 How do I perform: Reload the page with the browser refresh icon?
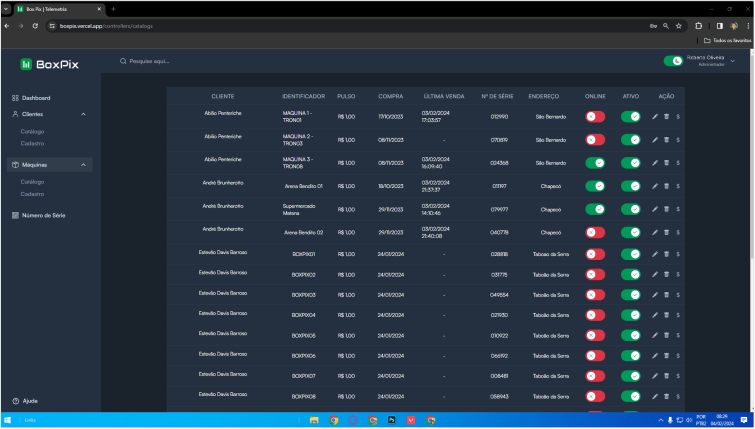coord(36,25)
